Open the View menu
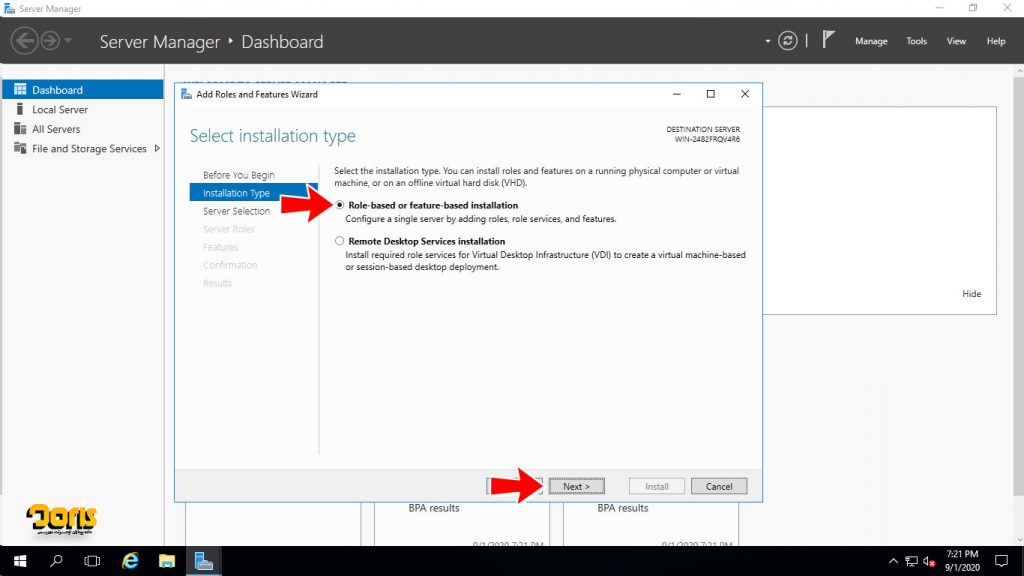Image resolution: width=1024 pixels, height=576 pixels. 956,40
